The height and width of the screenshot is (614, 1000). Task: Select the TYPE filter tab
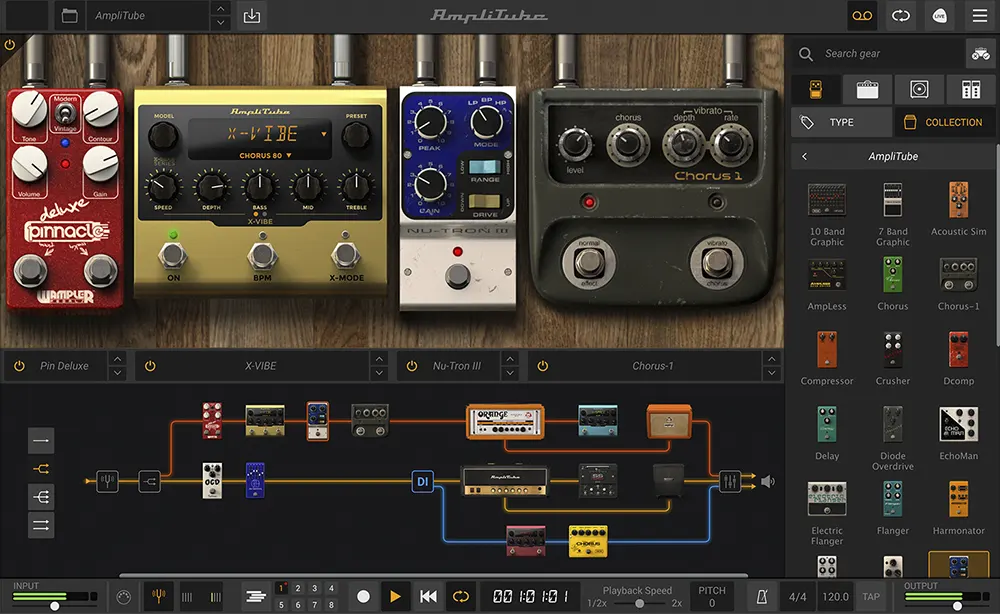[842, 122]
